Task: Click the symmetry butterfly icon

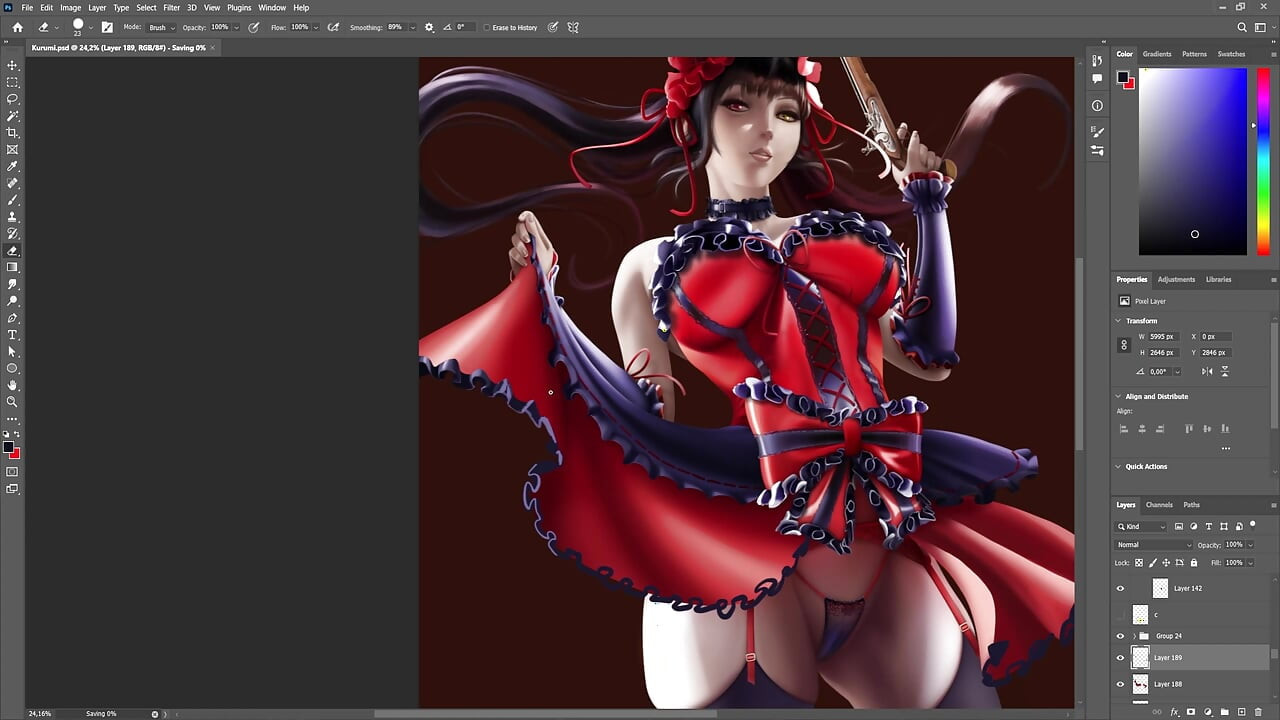Action: [x=573, y=27]
